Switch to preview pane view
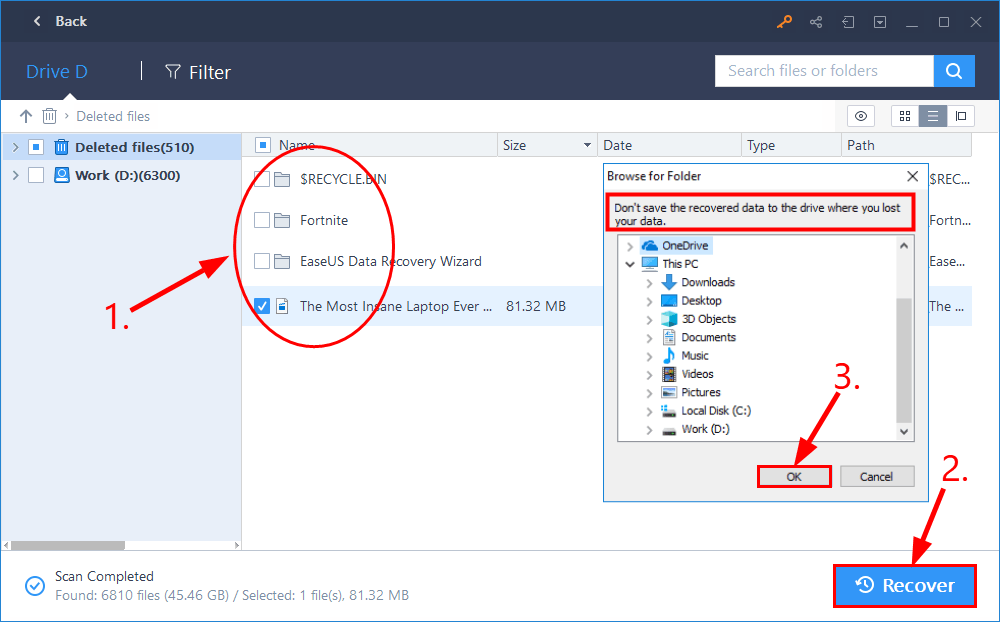Image resolution: width=1000 pixels, height=622 pixels. (960, 116)
